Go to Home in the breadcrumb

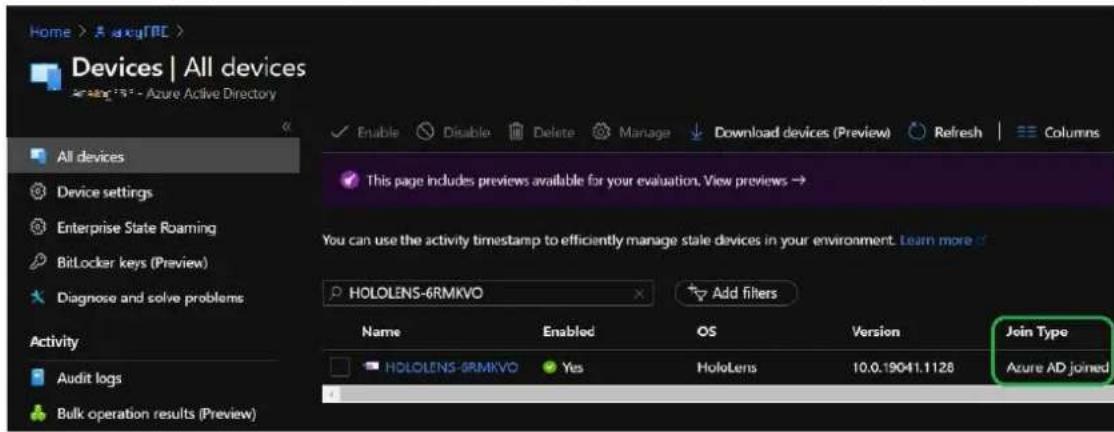50,32
